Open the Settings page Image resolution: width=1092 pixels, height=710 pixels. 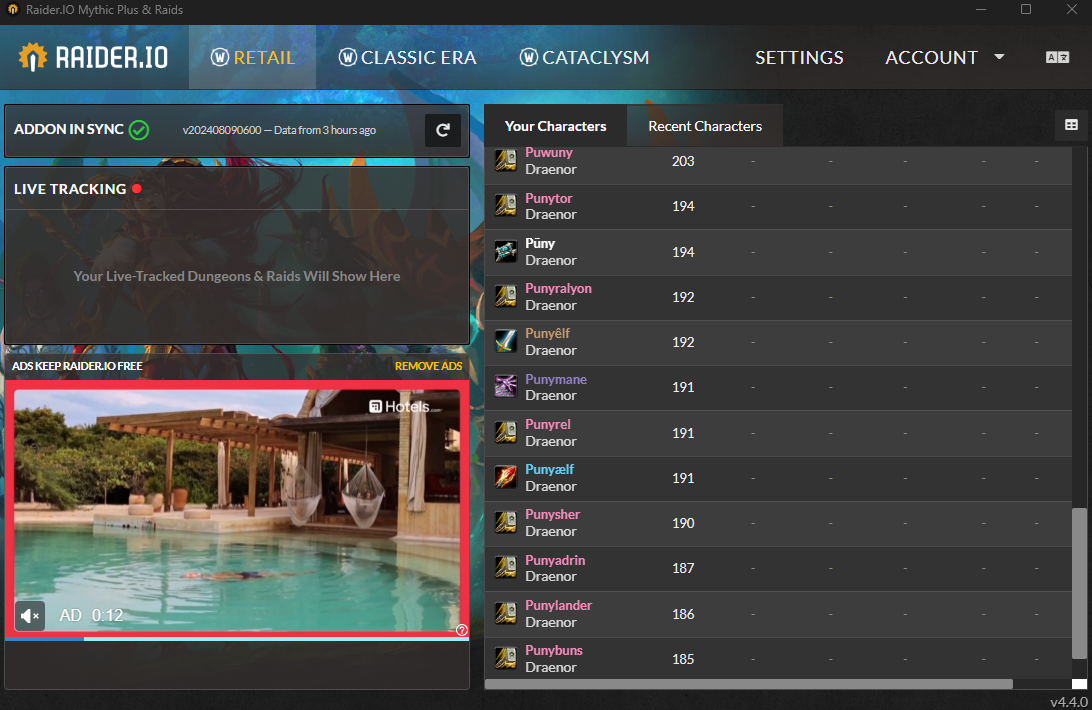point(800,57)
